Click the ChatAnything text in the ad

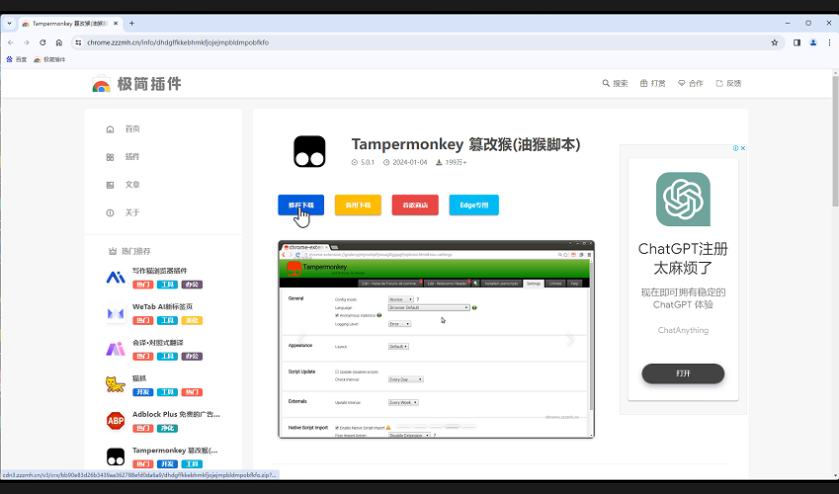[683, 330]
